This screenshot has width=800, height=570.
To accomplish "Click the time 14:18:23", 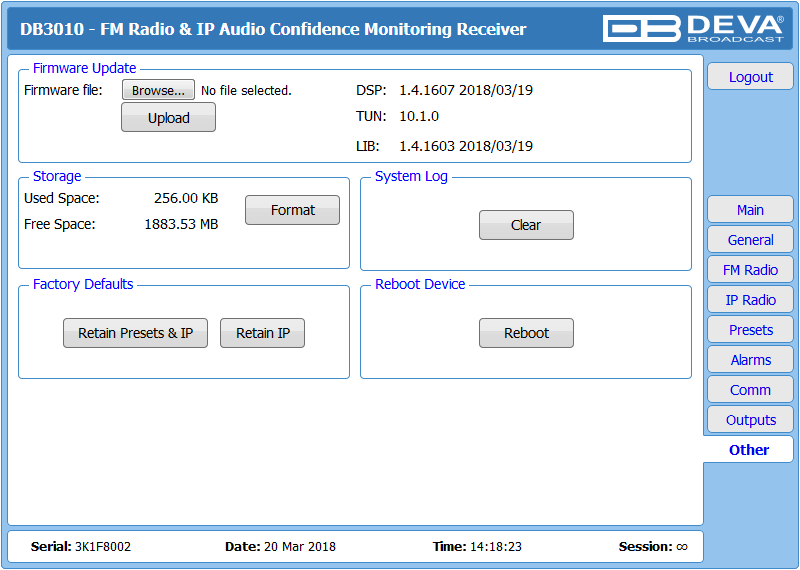I will coord(495,547).
